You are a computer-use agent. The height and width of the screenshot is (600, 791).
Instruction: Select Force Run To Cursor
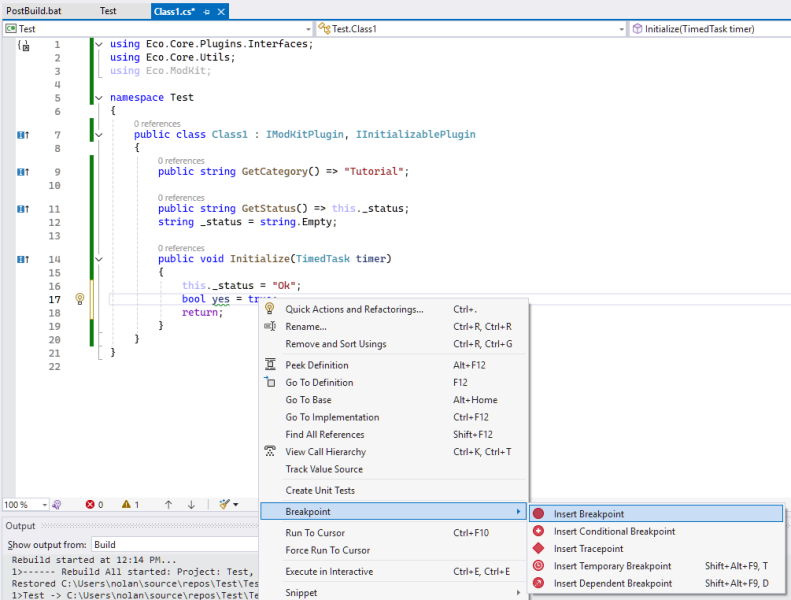click(x=393, y=551)
